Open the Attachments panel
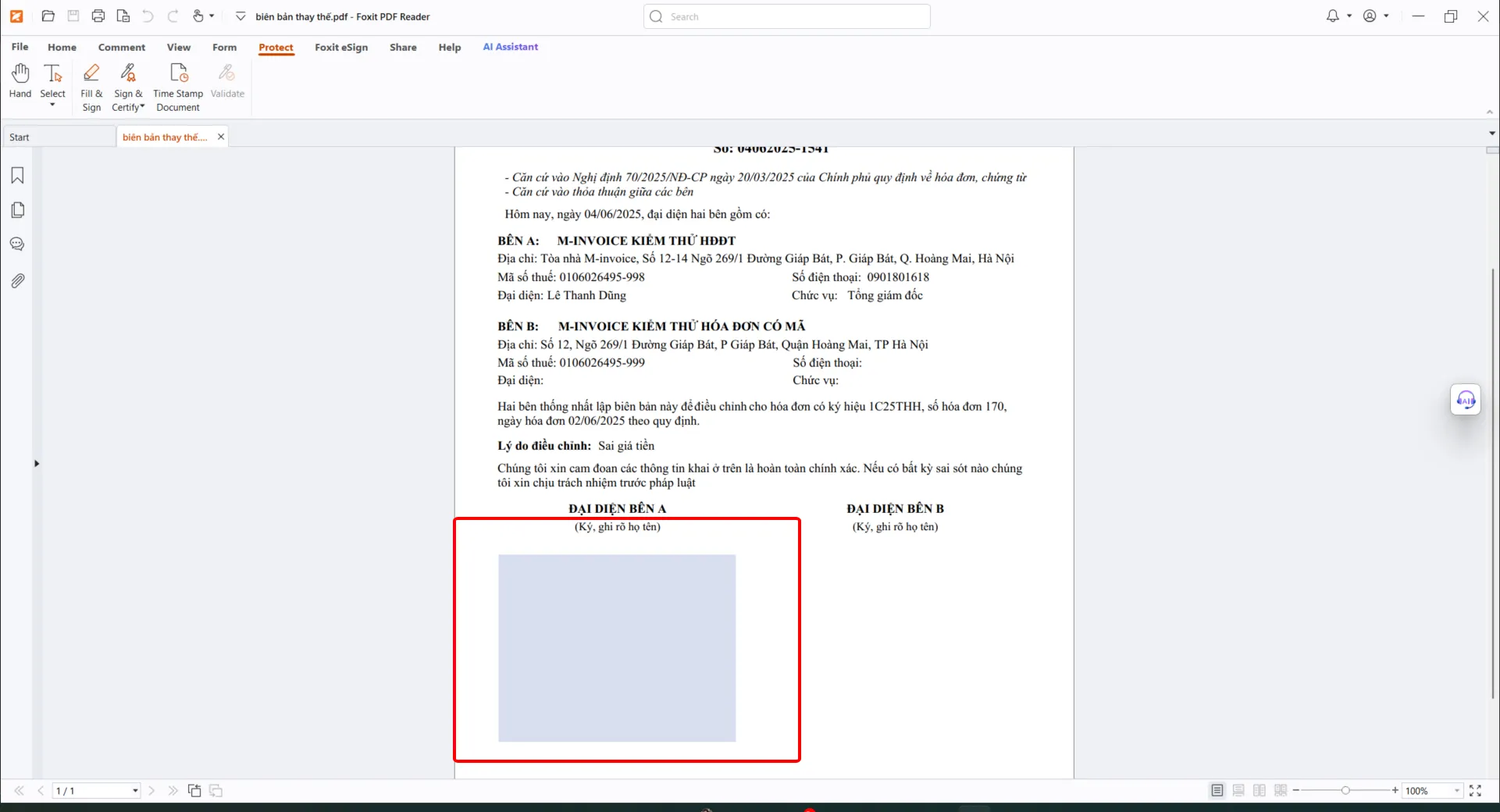The height and width of the screenshot is (812, 1500). pyautogui.click(x=17, y=280)
